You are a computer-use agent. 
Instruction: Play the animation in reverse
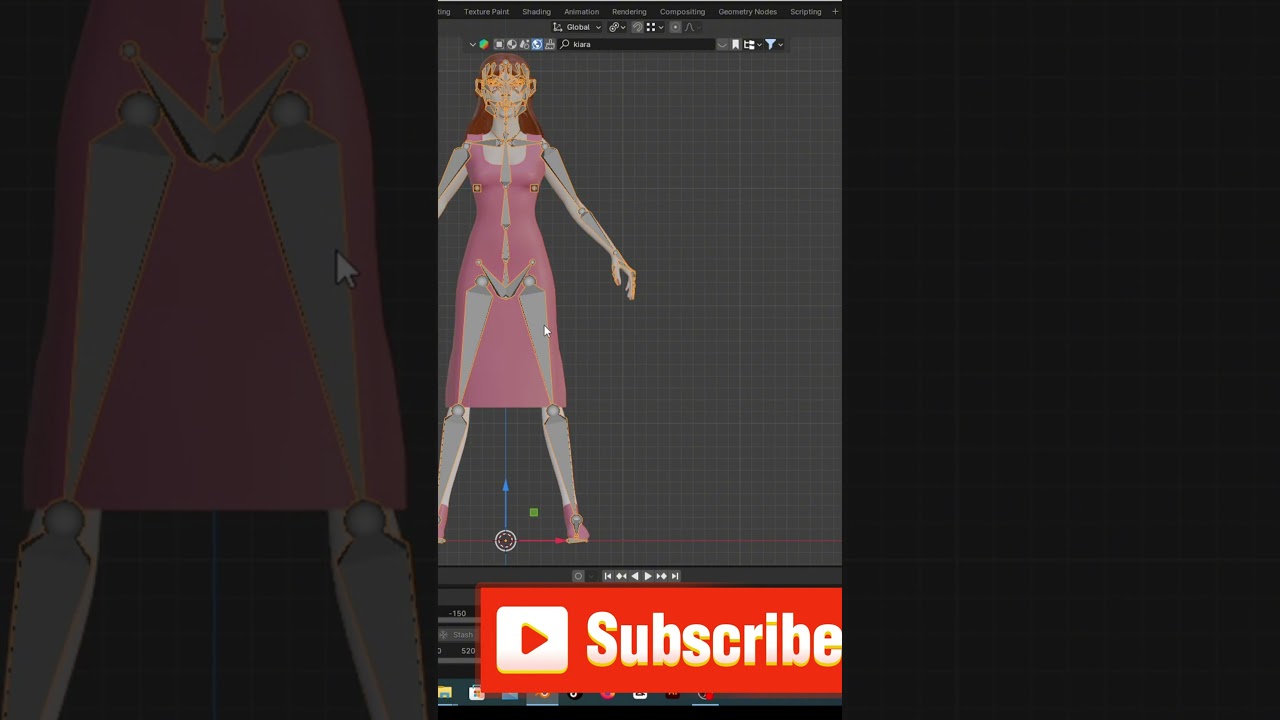[x=634, y=576]
